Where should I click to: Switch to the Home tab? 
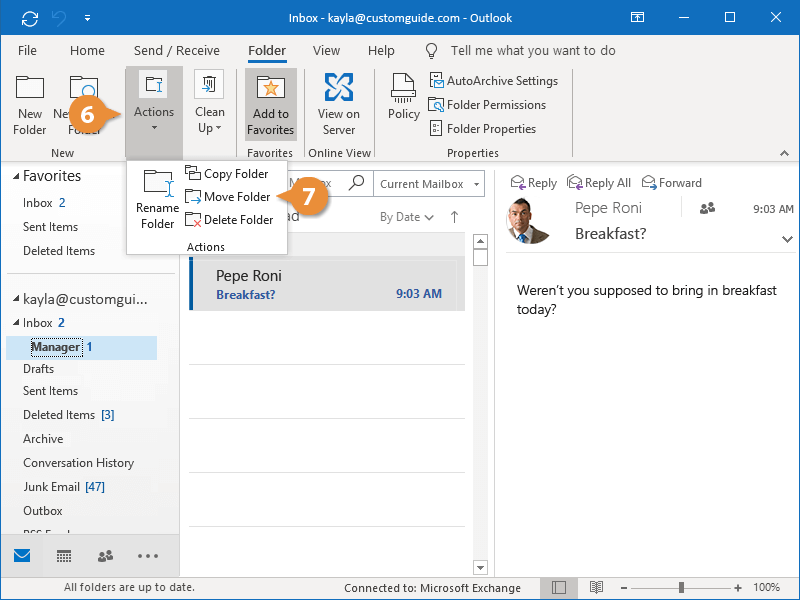pyautogui.click(x=87, y=51)
